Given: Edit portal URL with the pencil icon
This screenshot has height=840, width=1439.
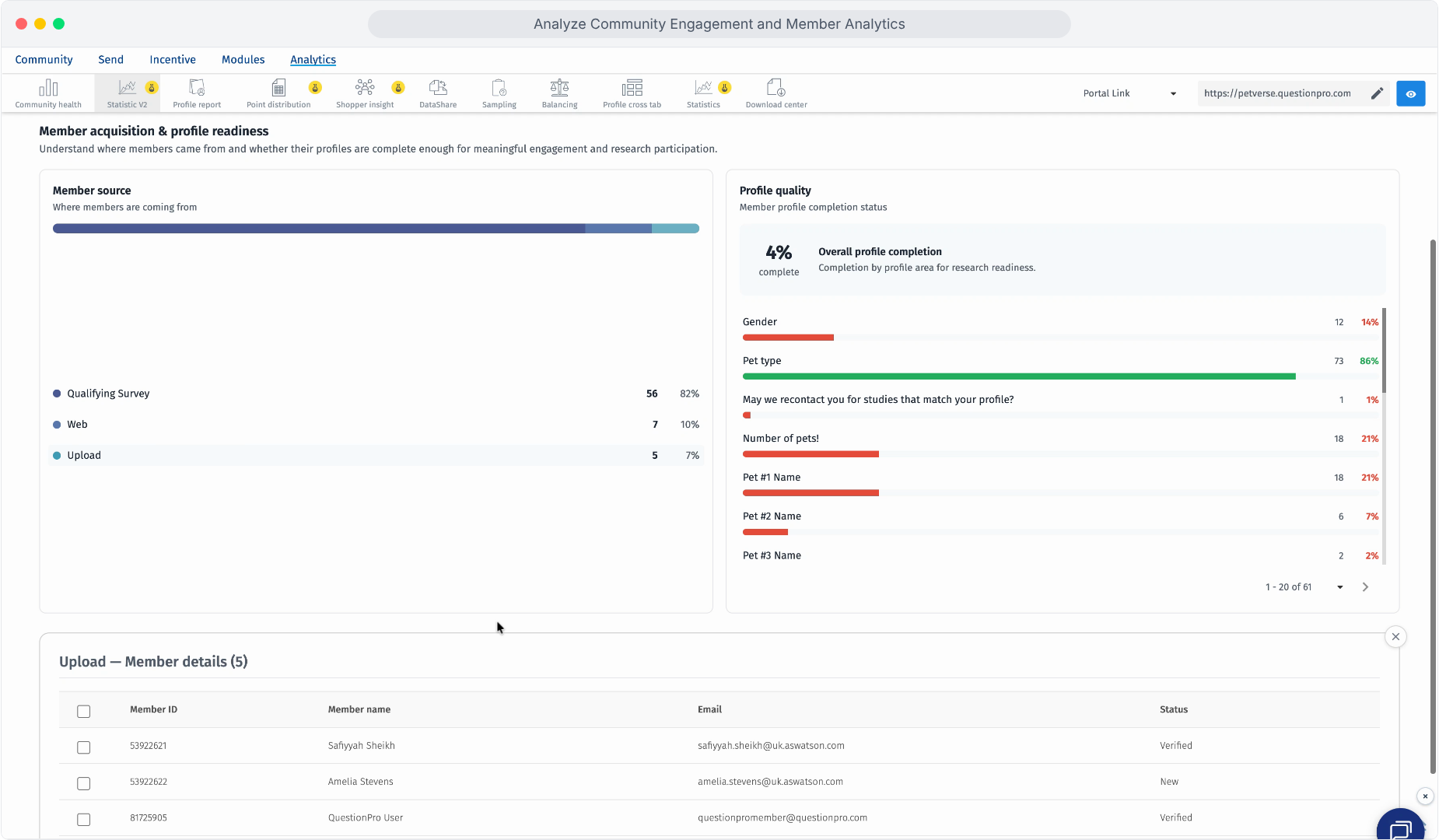Looking at the screenshot, I should pyautogui.click(x=1377, y=93).
